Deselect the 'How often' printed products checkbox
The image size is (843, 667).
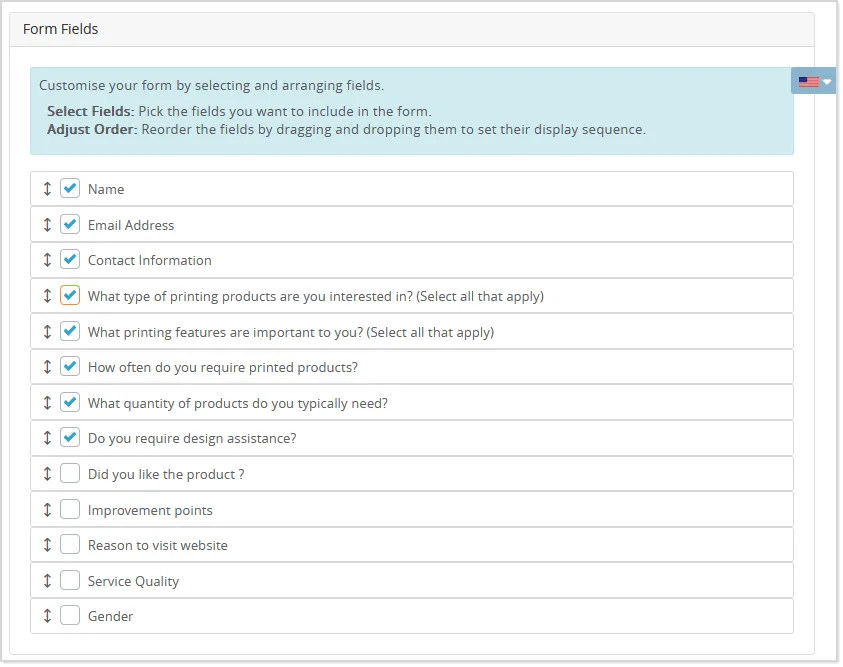70,367
